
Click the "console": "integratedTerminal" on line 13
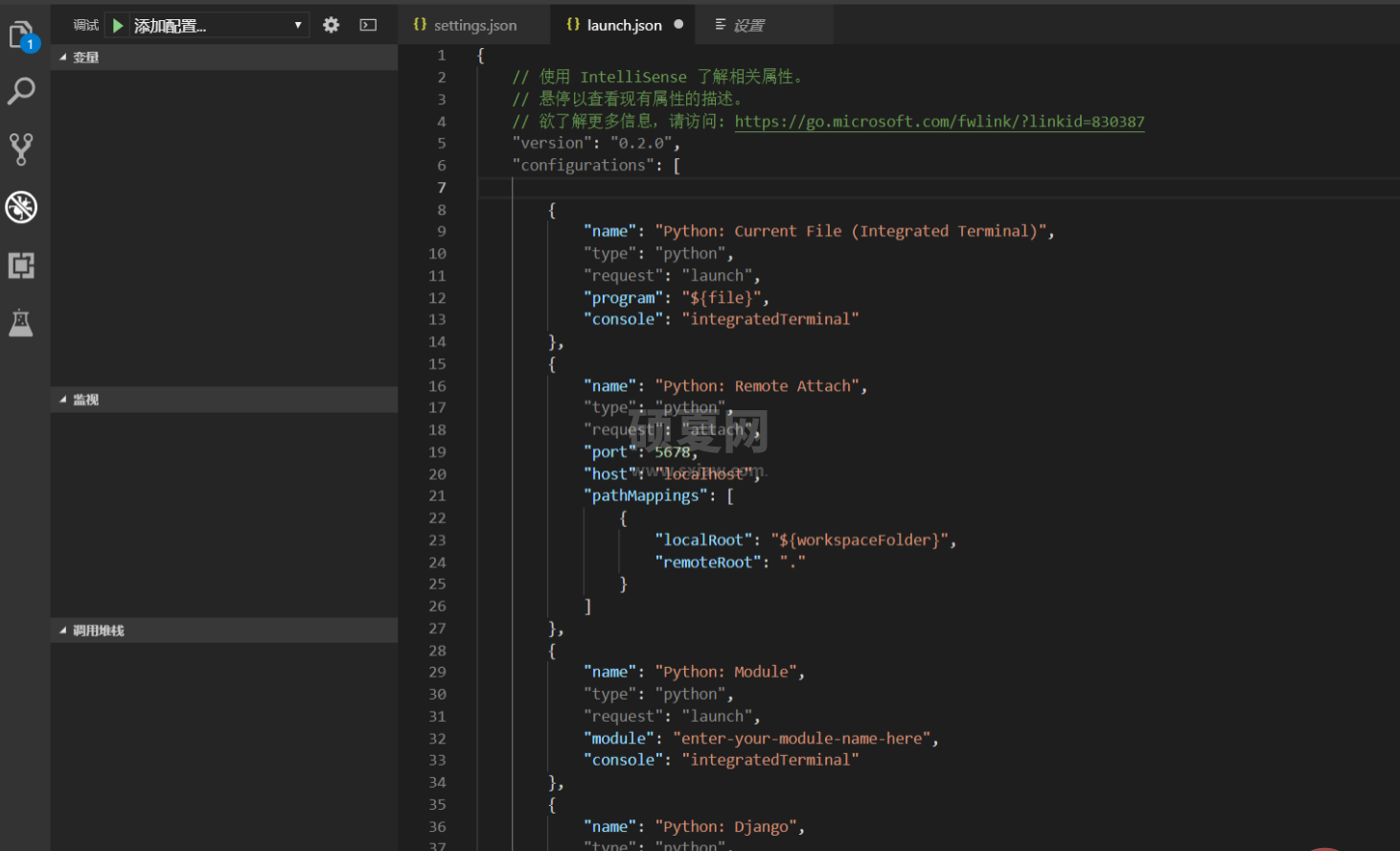(721, 320)
